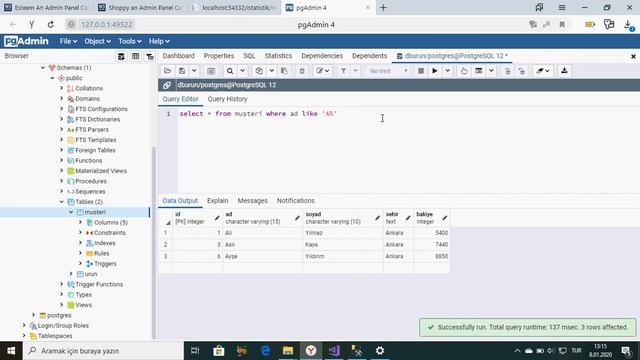Click the Stop query square icon

421,71
